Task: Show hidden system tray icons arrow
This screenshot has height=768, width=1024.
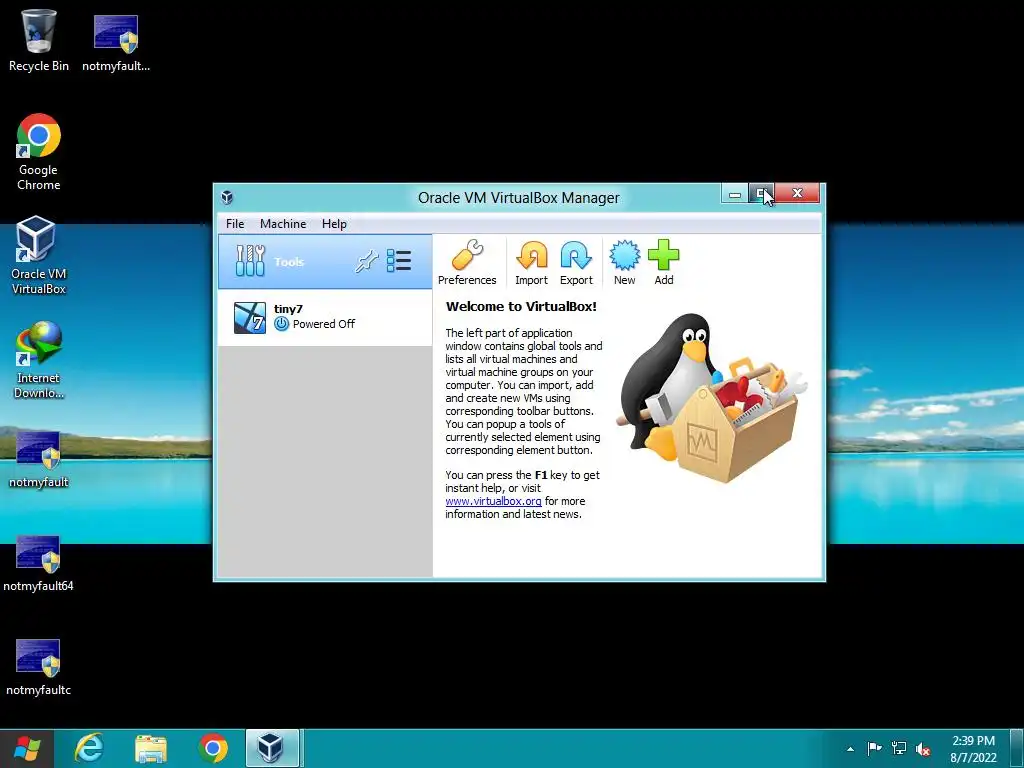Action: point(850,749)
